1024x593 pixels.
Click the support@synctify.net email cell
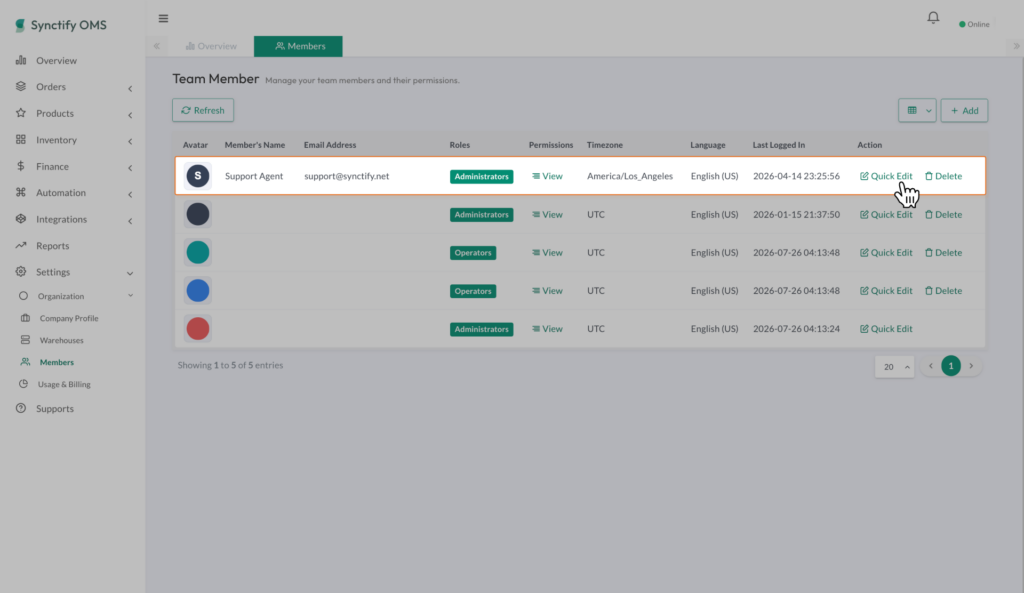pyautogui.click(x=347, y=176)
